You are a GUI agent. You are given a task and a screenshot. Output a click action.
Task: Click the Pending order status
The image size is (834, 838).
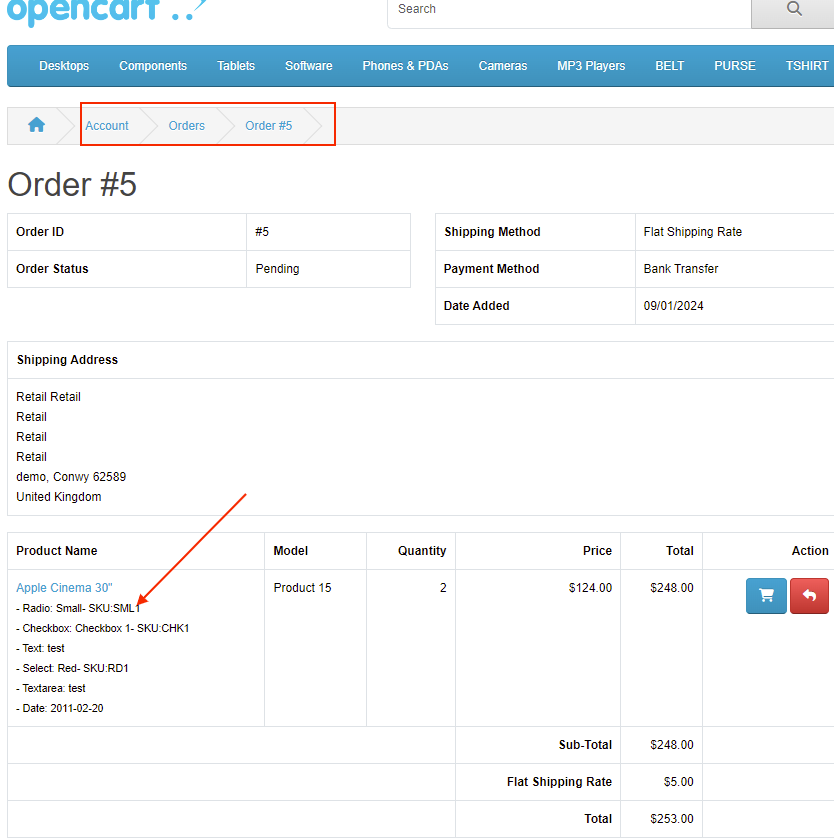(x=277, y=269)
